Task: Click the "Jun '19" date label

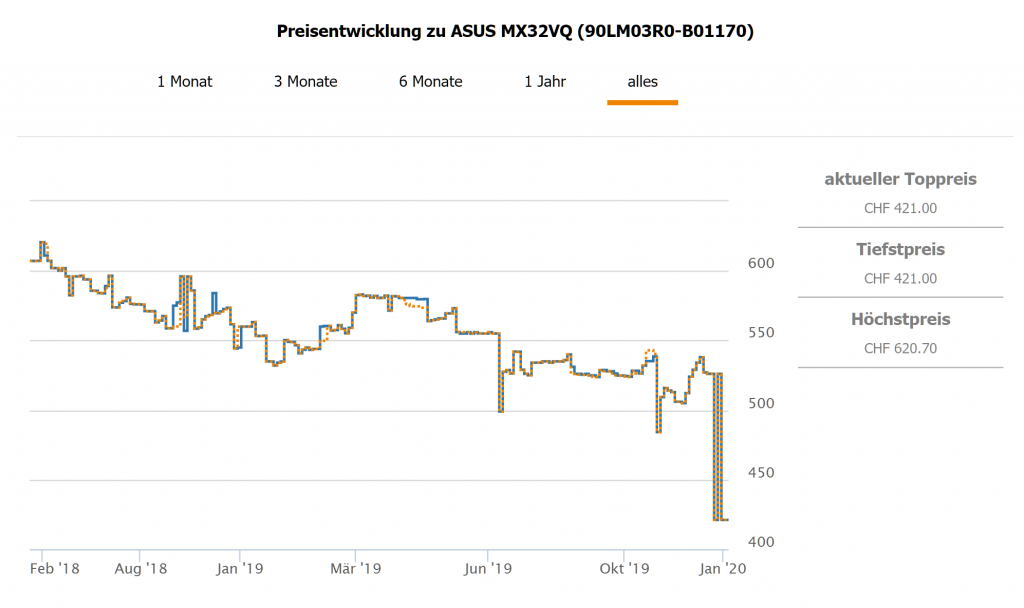Action: (488, 569)
